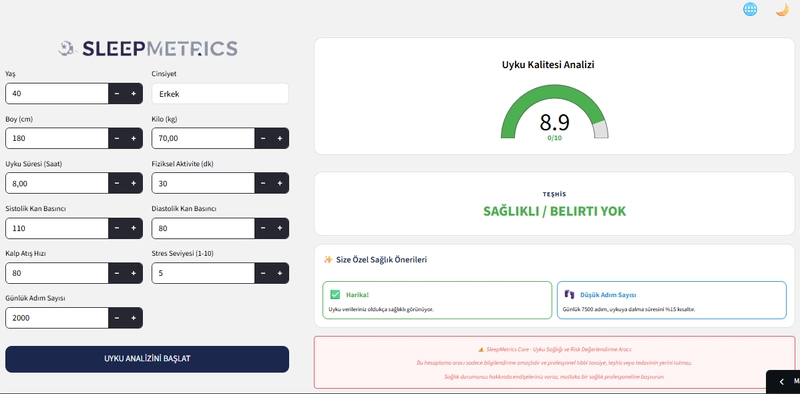Click the SAĞLIKLI / BELİRTİ YOK diagnosis text
Image resolution: width=800 pixels, height=394 pixels.
[555, 211]
